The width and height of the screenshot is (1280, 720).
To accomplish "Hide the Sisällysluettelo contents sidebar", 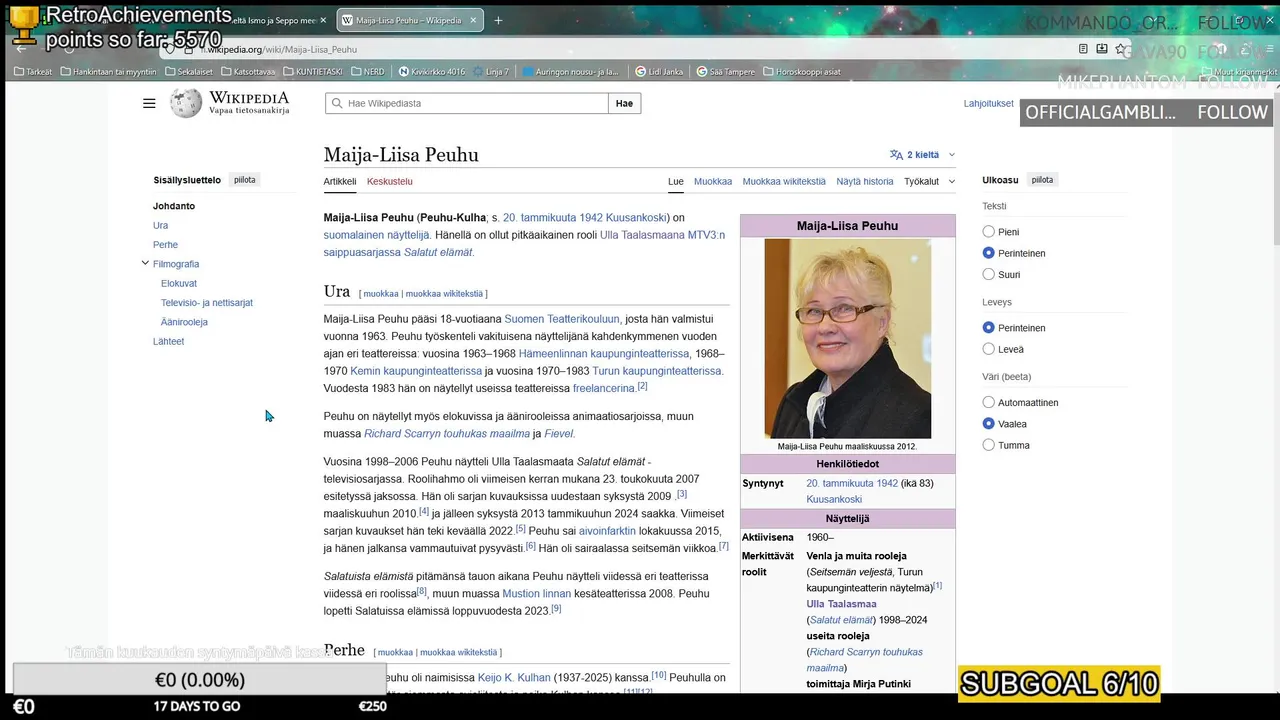I will click(245, 180).
